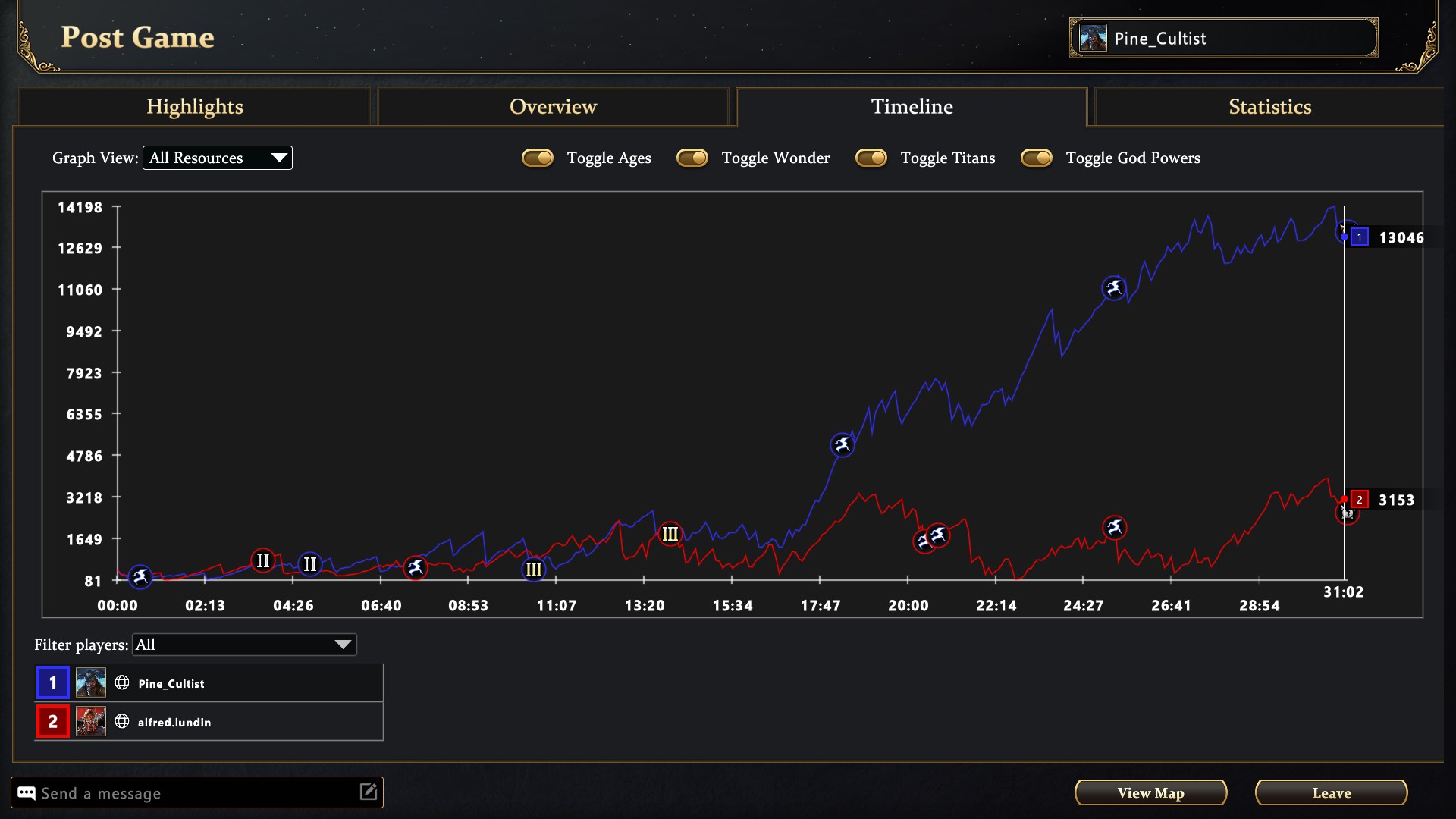Click blue god power marker near 17:47

843,444
